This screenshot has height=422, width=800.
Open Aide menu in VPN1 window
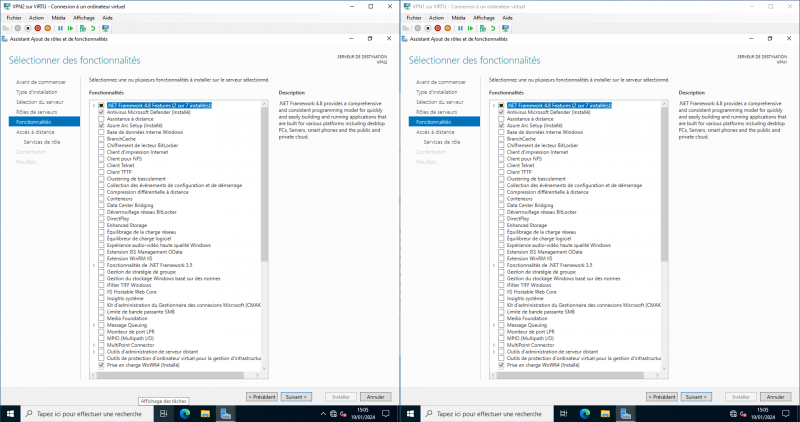[x=507, y=18]
